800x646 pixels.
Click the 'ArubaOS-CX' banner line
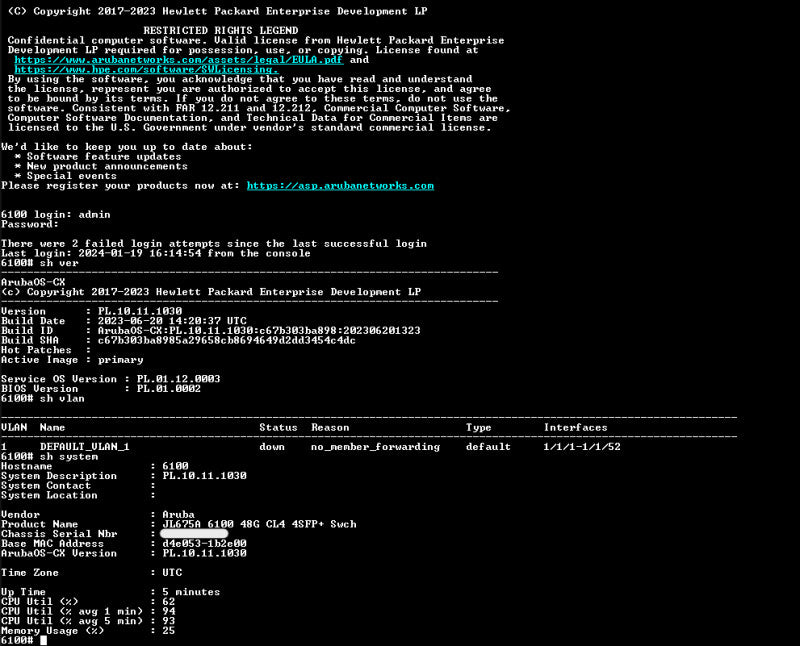[33, 282]
